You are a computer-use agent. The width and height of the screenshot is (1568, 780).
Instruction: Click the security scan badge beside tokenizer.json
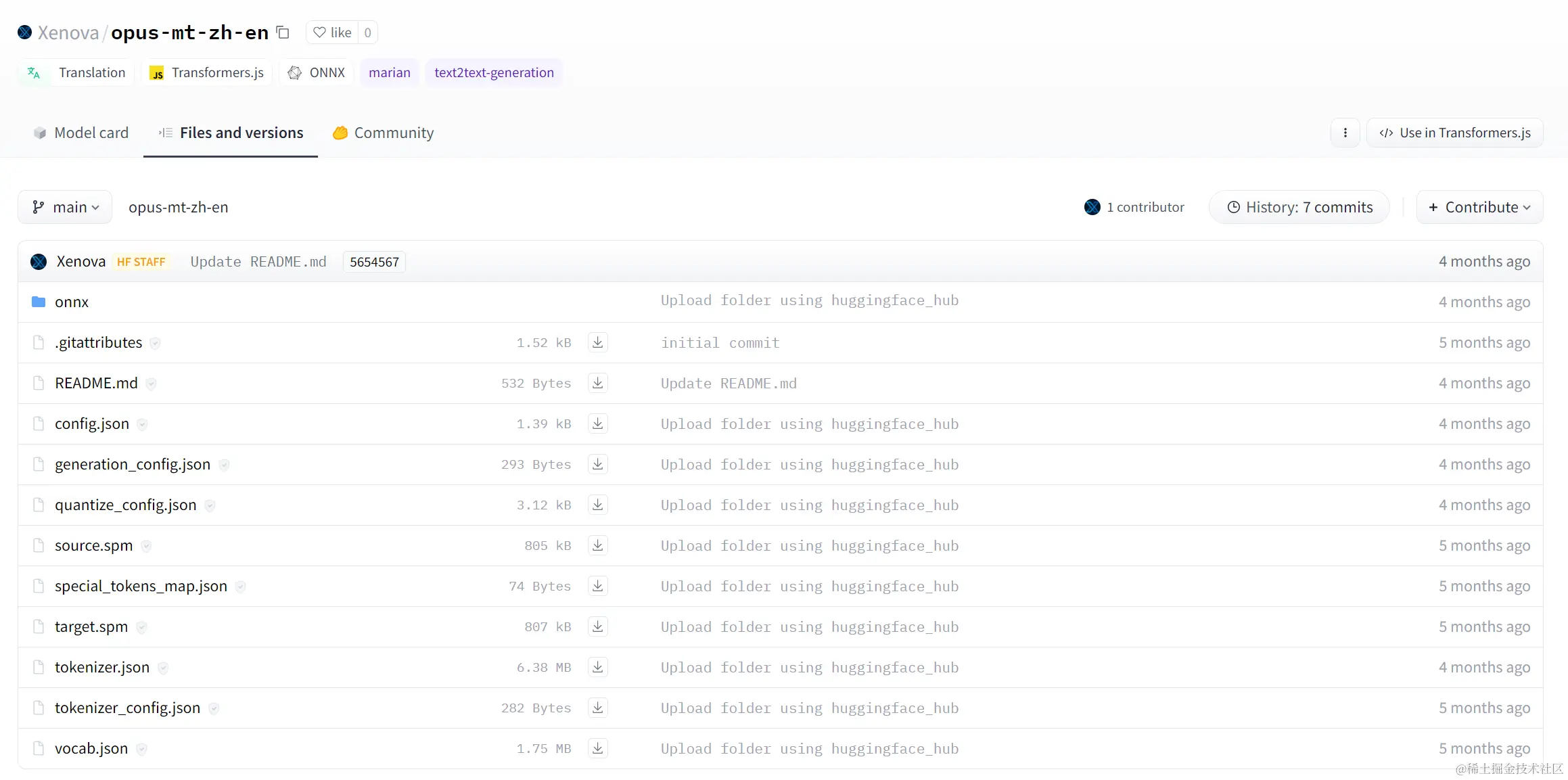click(163, 668)
